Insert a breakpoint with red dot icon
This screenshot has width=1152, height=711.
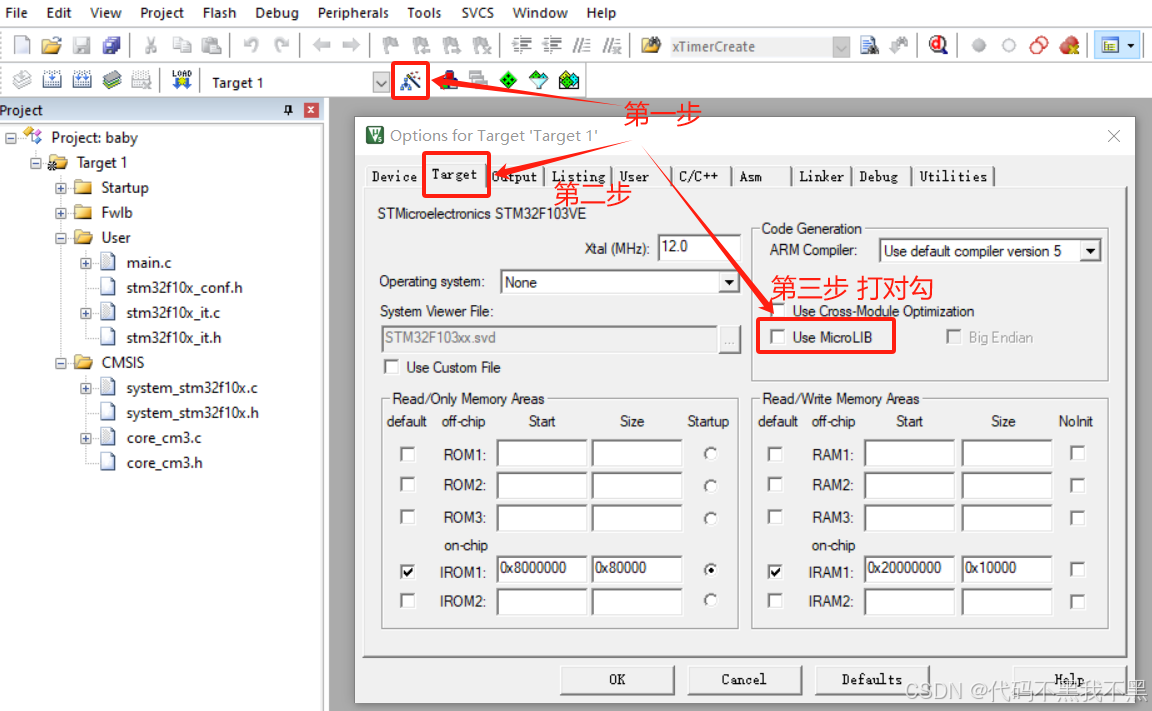tap(979, 46)
